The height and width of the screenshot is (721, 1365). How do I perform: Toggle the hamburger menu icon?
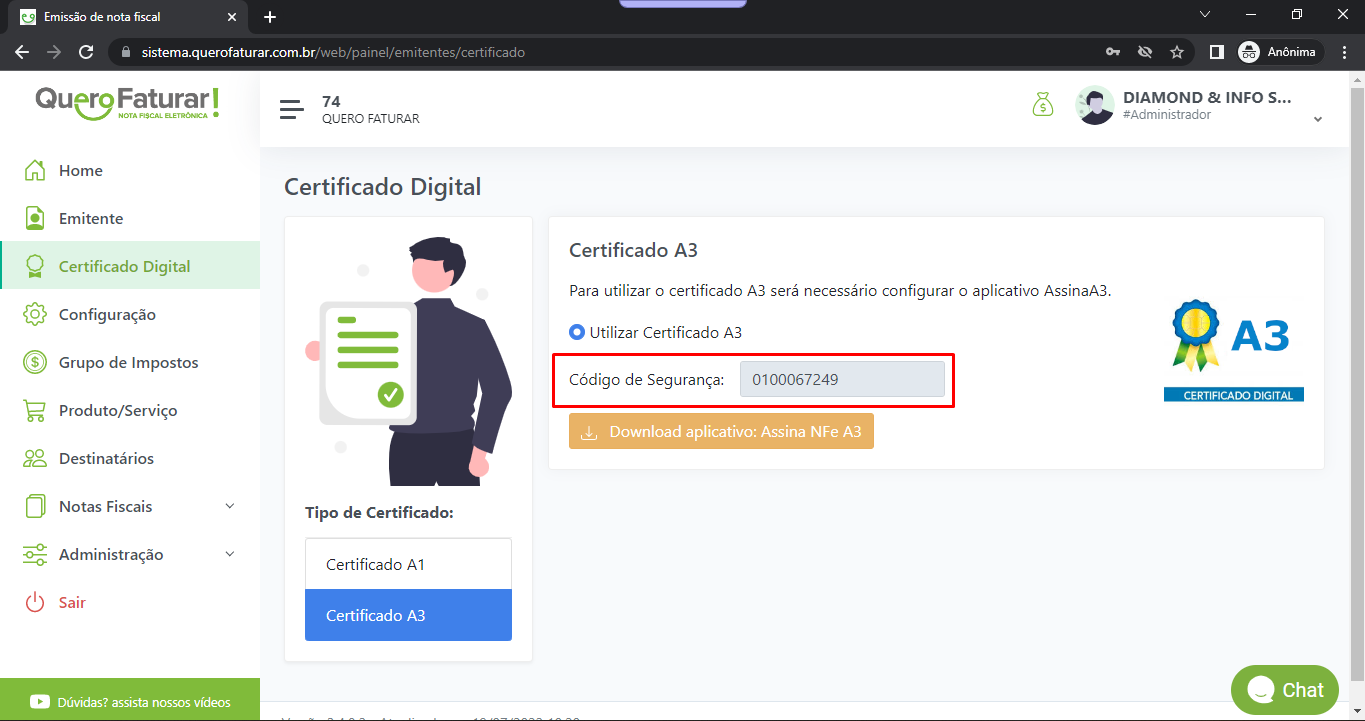(x=292, y=110)
